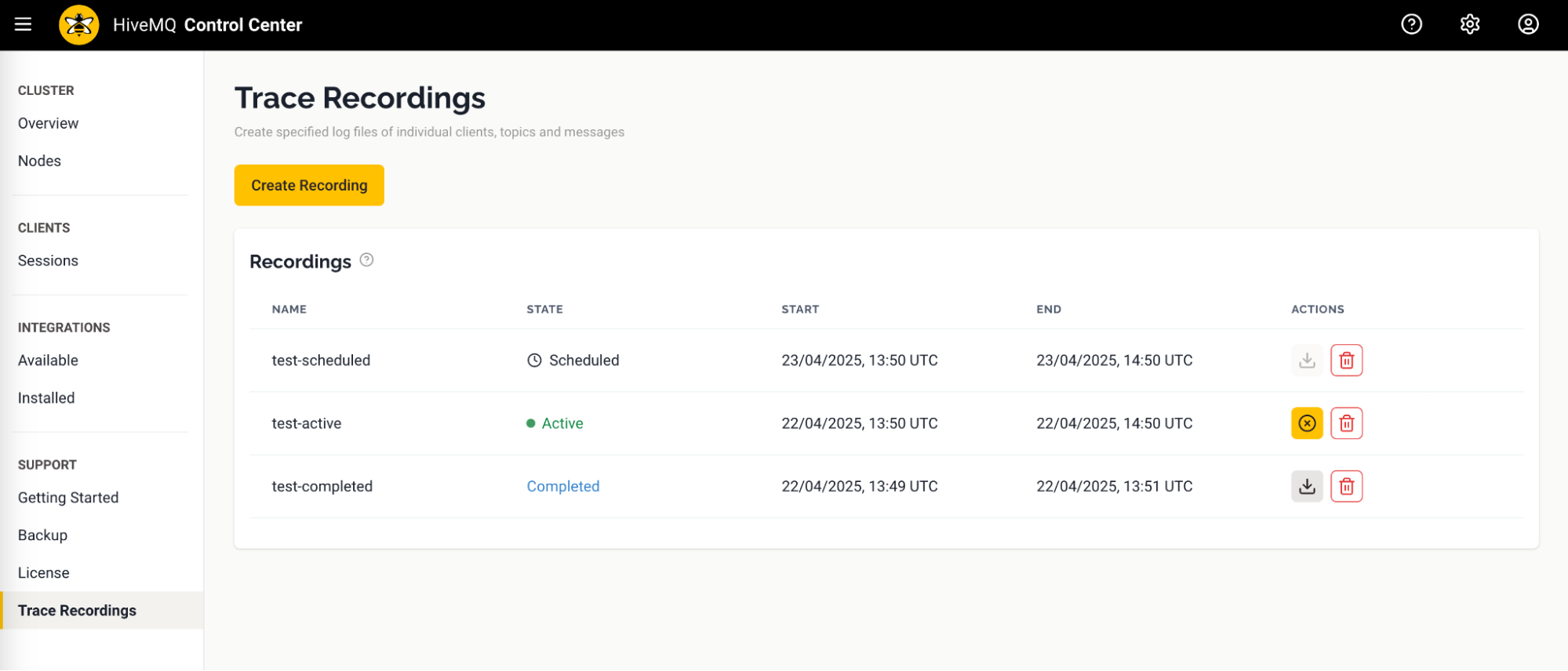Open the help question mark icon
Screen dimensions: 1568x671
[x=1411, y=24]
